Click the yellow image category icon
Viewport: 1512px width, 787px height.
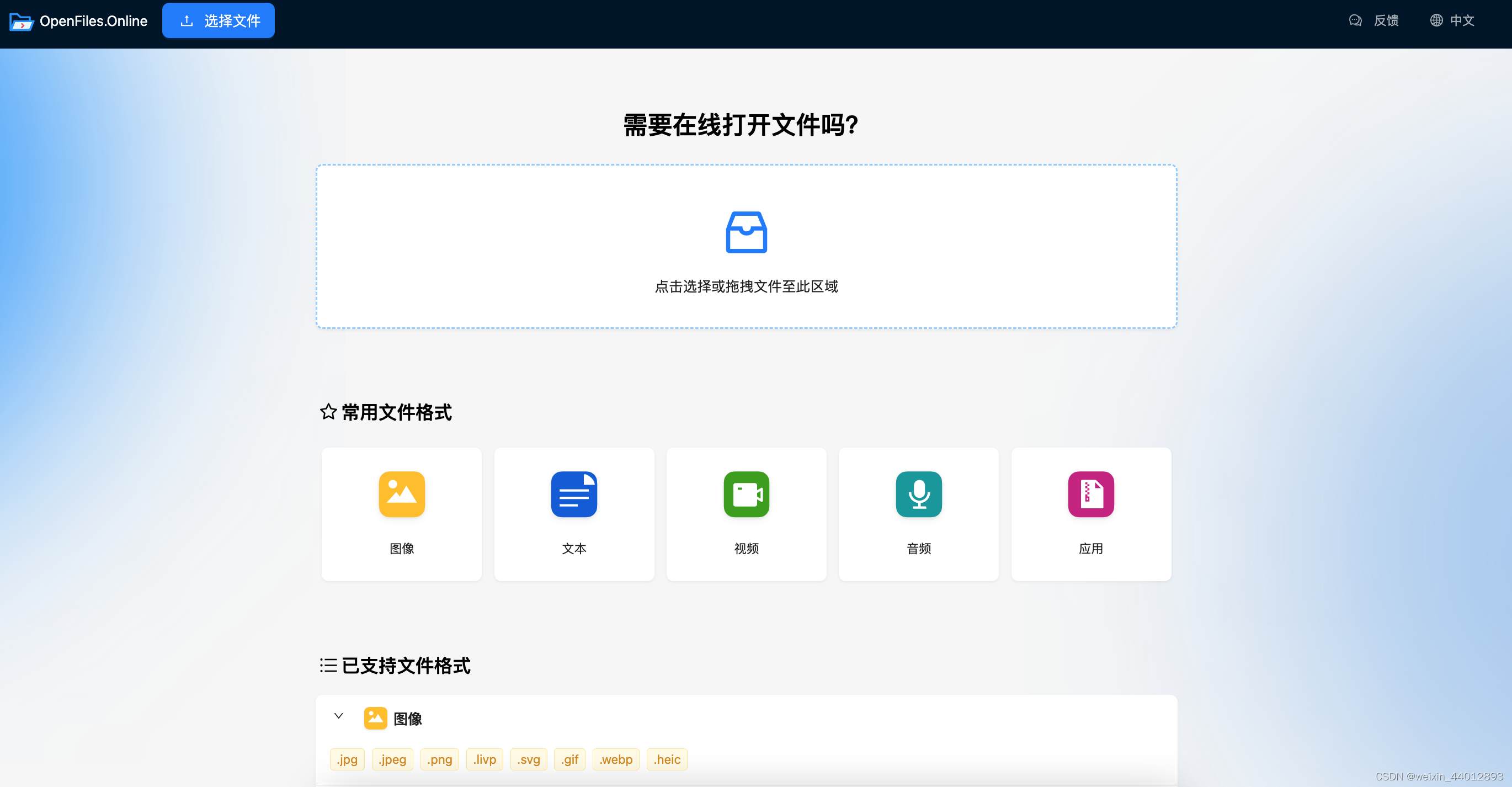[402, 494]
